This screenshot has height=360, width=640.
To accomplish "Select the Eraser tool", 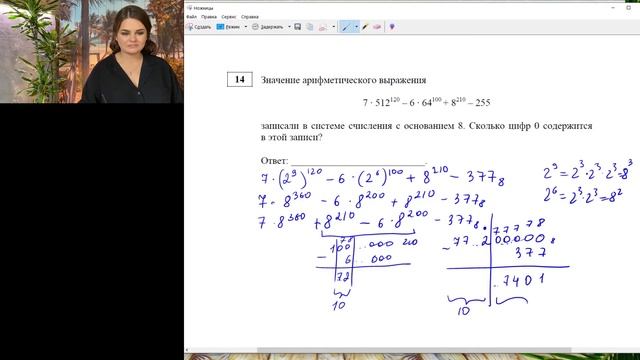I will tap(377, 27).
